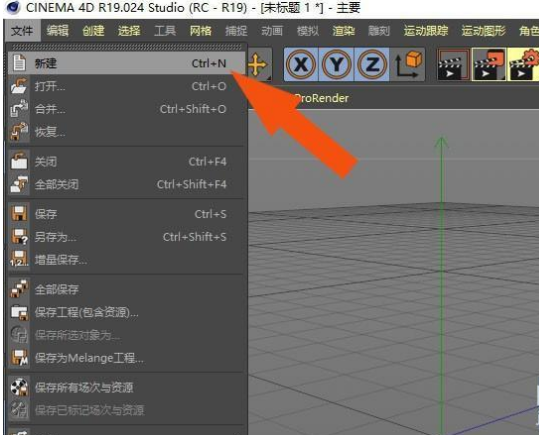Choose 保存 (Save) menu entry
This screenshot has height=435, width=539.
[126, 214]
